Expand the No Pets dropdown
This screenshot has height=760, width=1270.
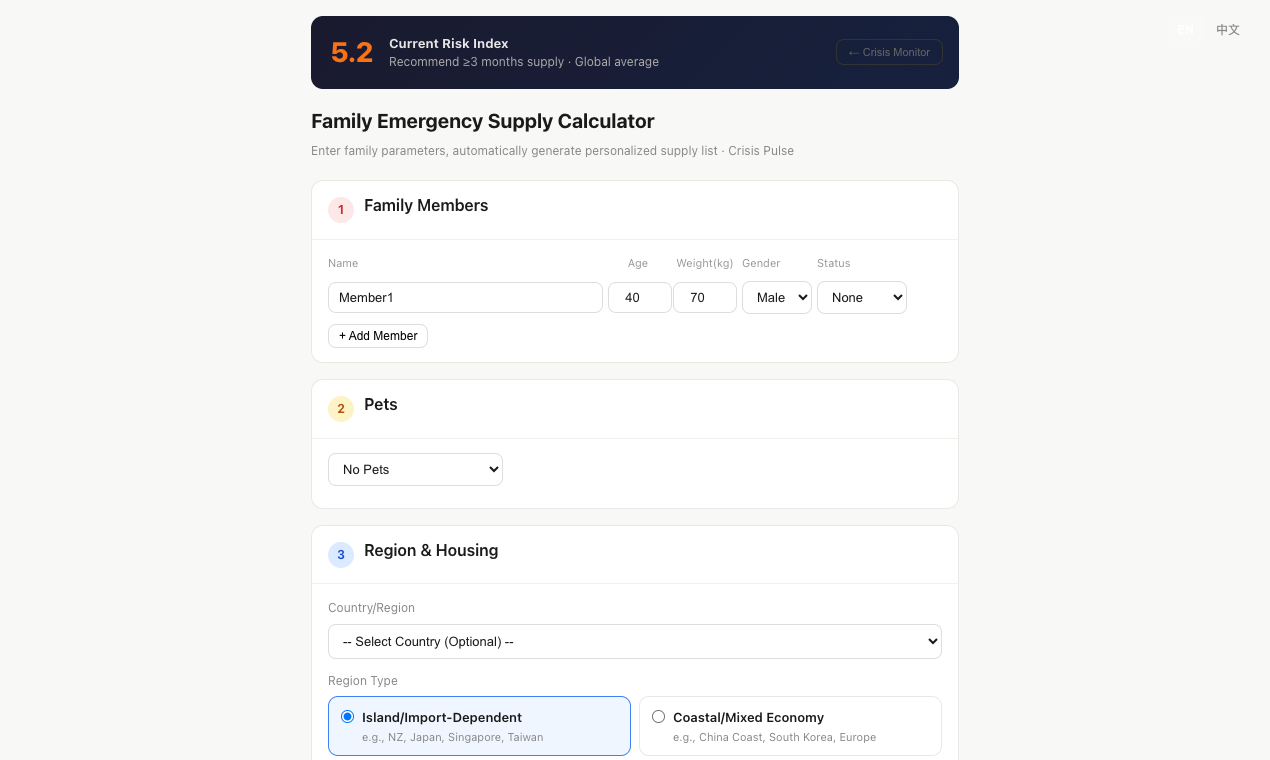coord(415,470)
